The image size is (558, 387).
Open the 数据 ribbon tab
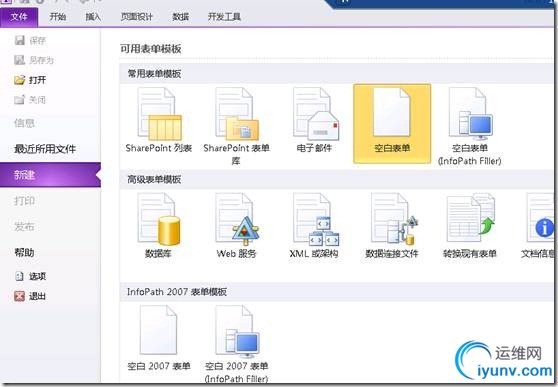(x=180, y=16)
